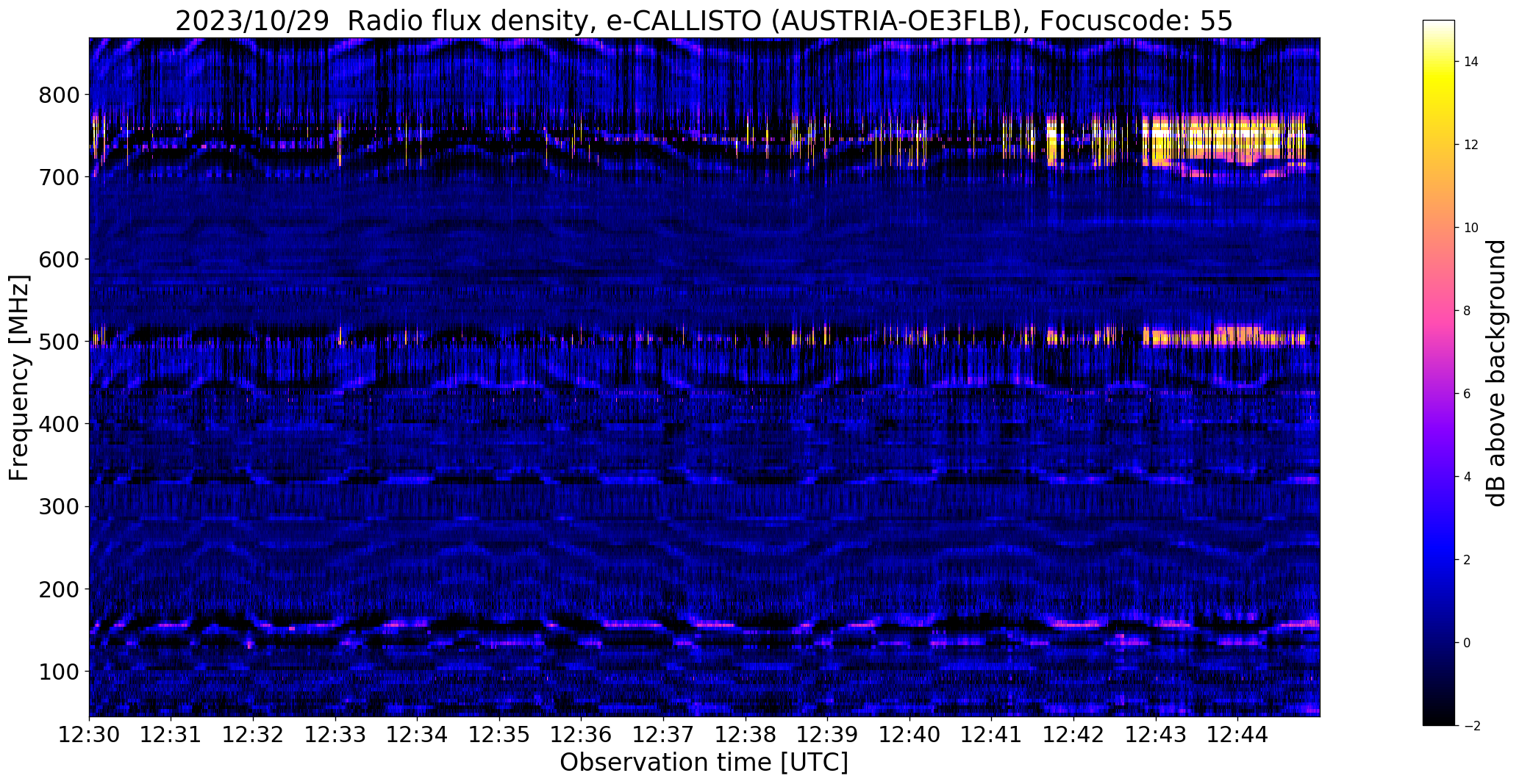Viewport: 1519px width, 784px height.
Task: Click the 12:35 time tick label
Action: [x=499, y=734]
